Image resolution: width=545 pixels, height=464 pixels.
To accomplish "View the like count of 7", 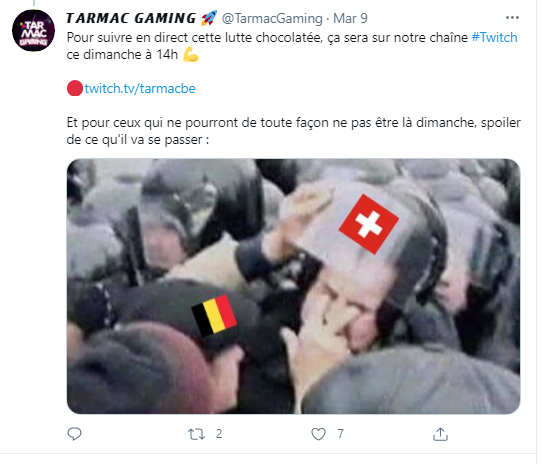I will tap(341, 434).
